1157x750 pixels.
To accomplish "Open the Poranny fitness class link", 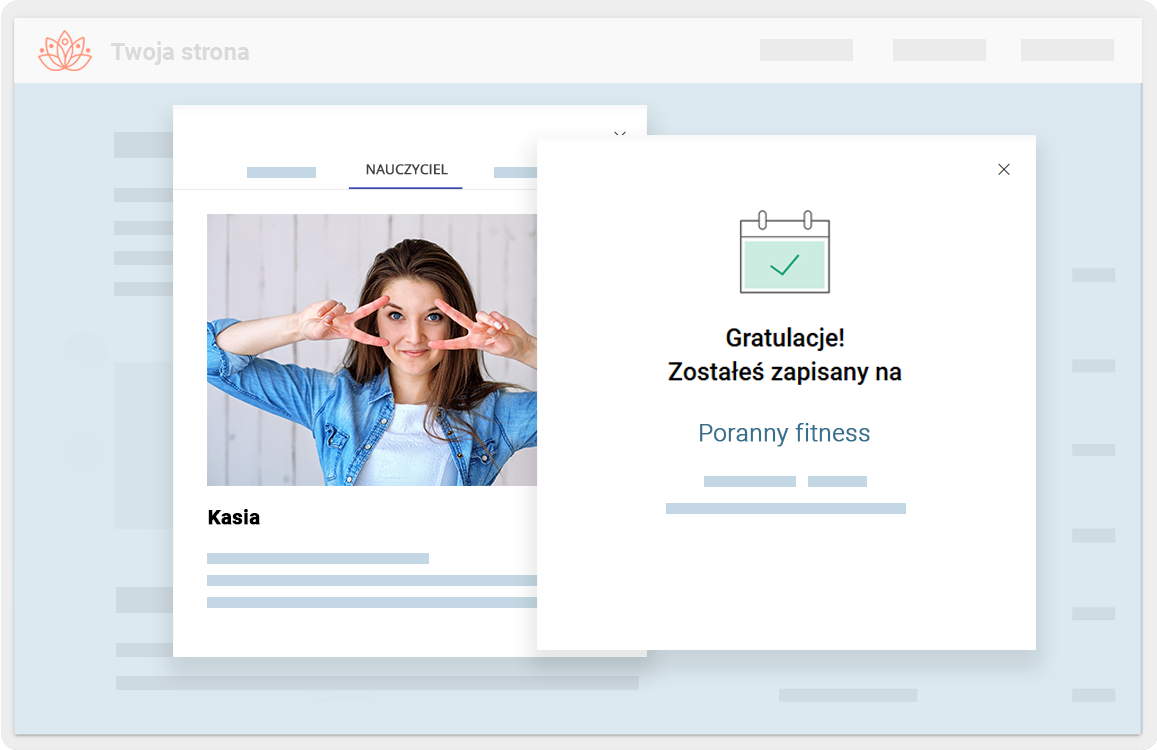I will point(784,433).
